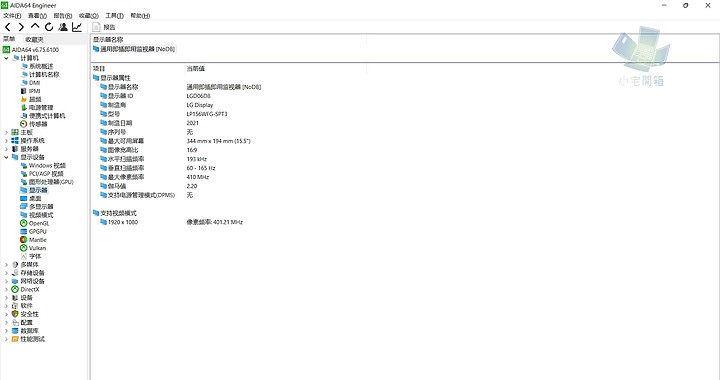This screenshot has width=720, height=380.
Task: Click the 报告 report toolbar button
Action: click(104, 27)
